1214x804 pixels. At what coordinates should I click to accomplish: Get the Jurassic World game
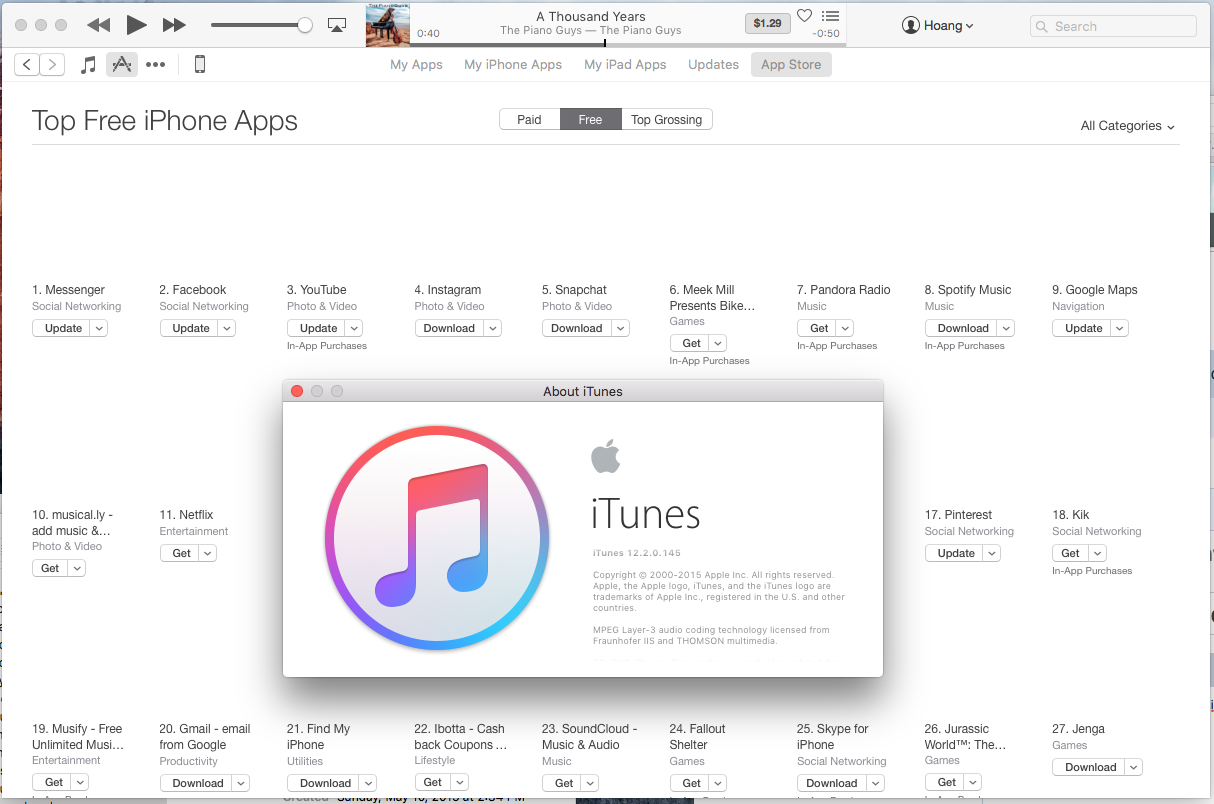946,783
